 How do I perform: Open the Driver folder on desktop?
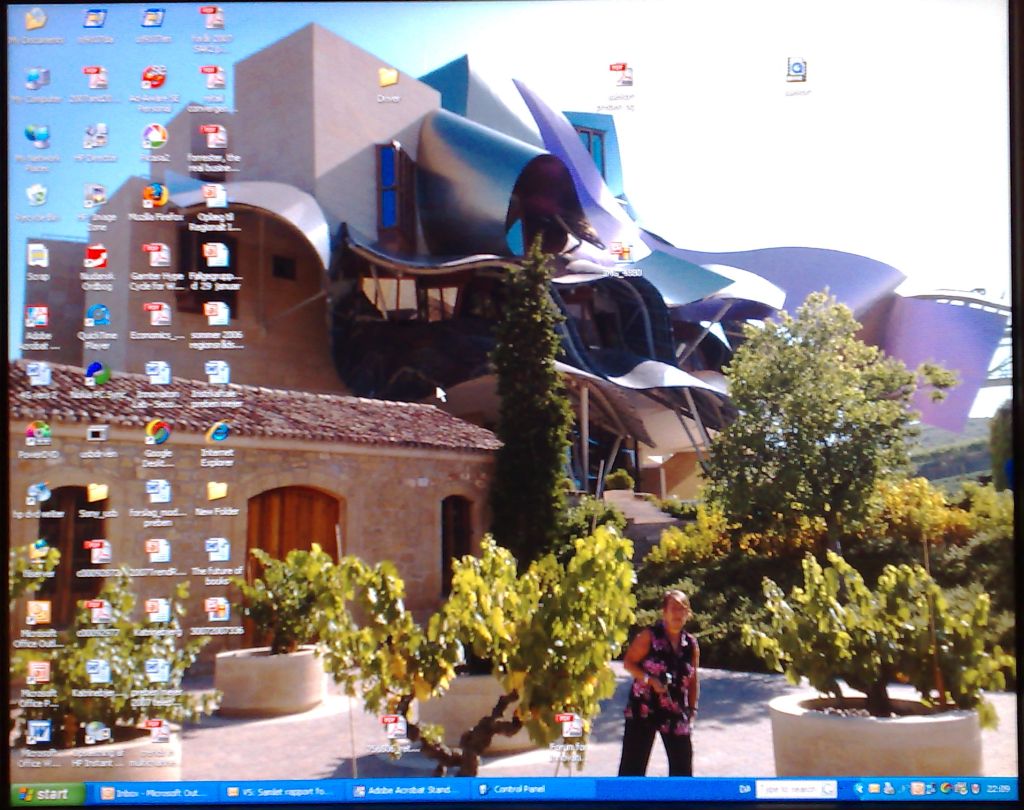point(388,78)
